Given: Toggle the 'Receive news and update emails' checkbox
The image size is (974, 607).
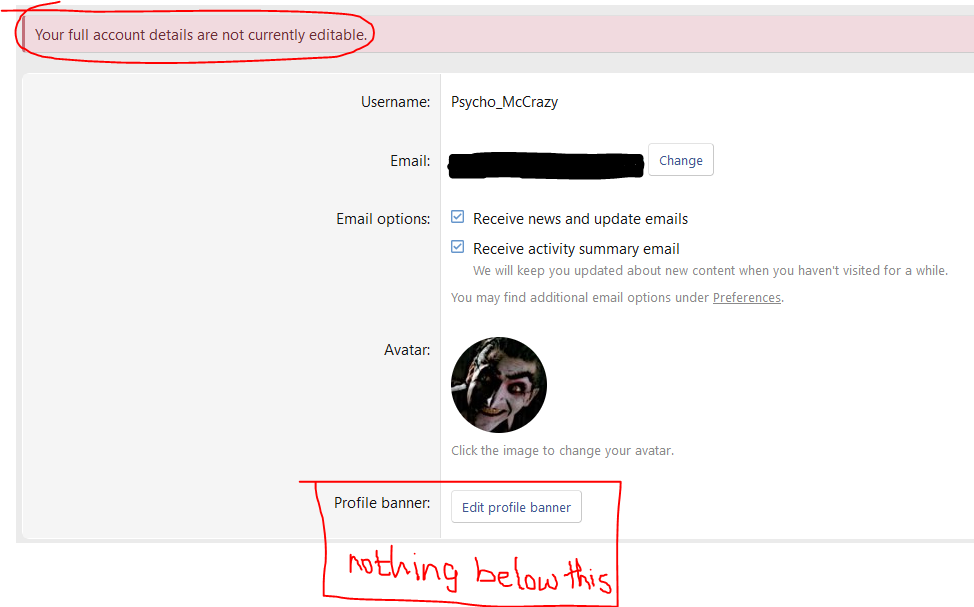Looking at the screenshot, I should coord(458,217).
